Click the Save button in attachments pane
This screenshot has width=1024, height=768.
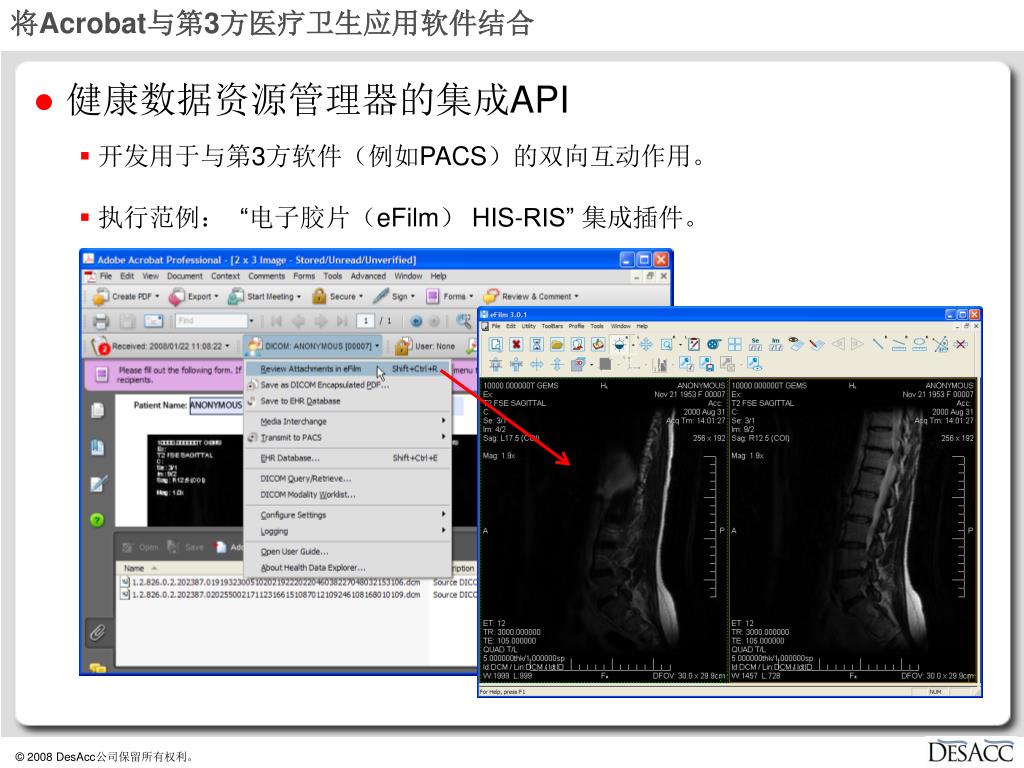pos(187,547)
